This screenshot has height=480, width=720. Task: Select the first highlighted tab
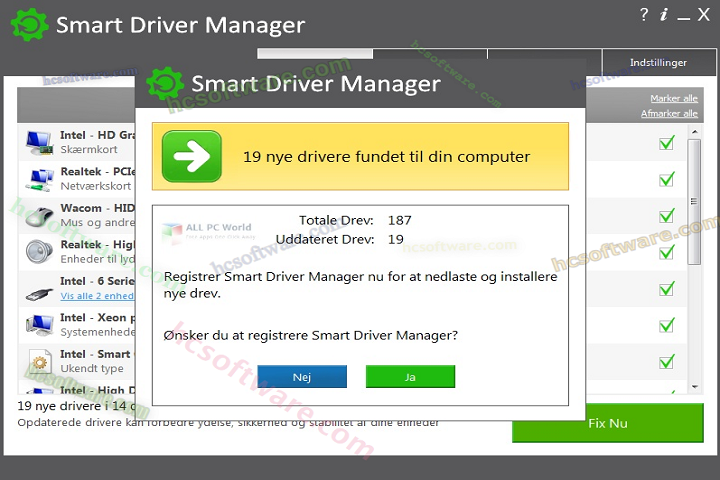click(315, 54)
